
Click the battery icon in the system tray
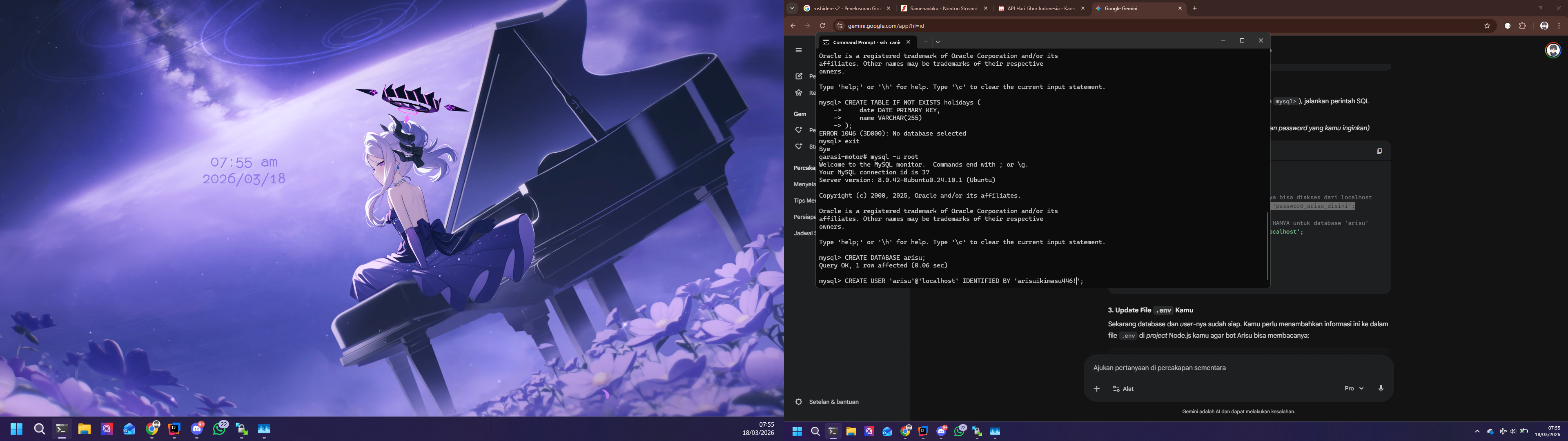pos(1524,431)
